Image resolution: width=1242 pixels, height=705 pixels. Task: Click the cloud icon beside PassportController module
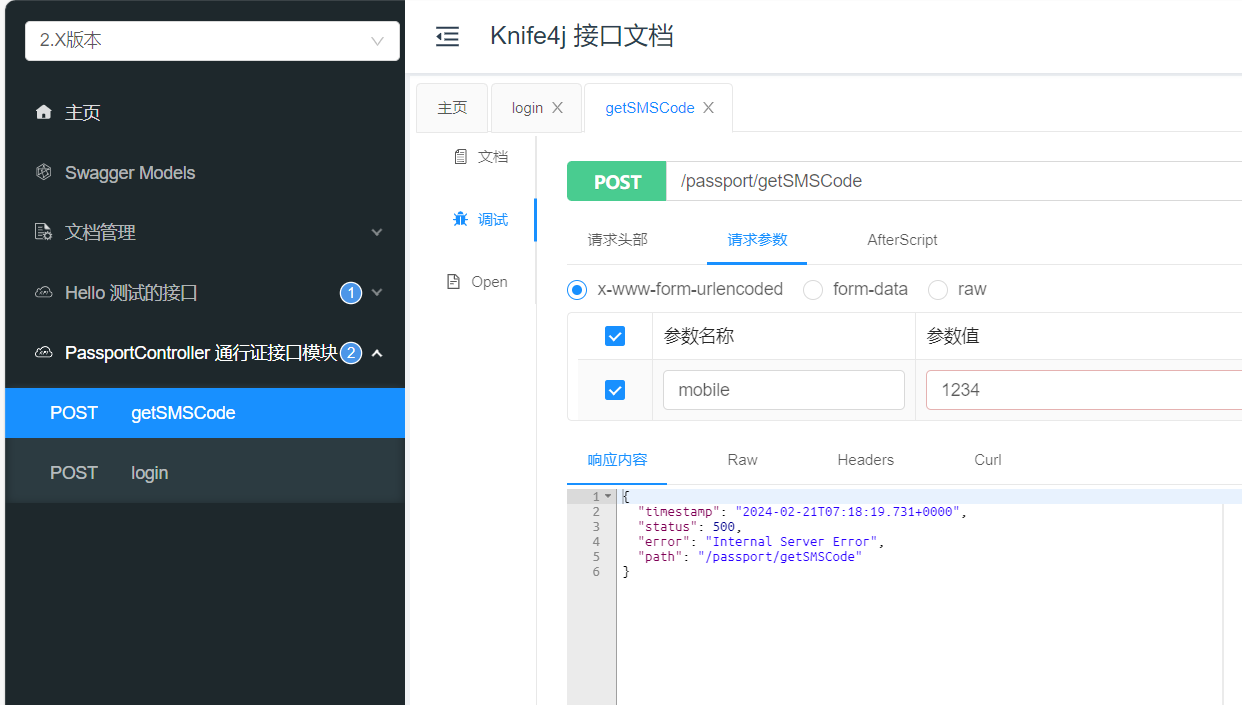point(43,352)
